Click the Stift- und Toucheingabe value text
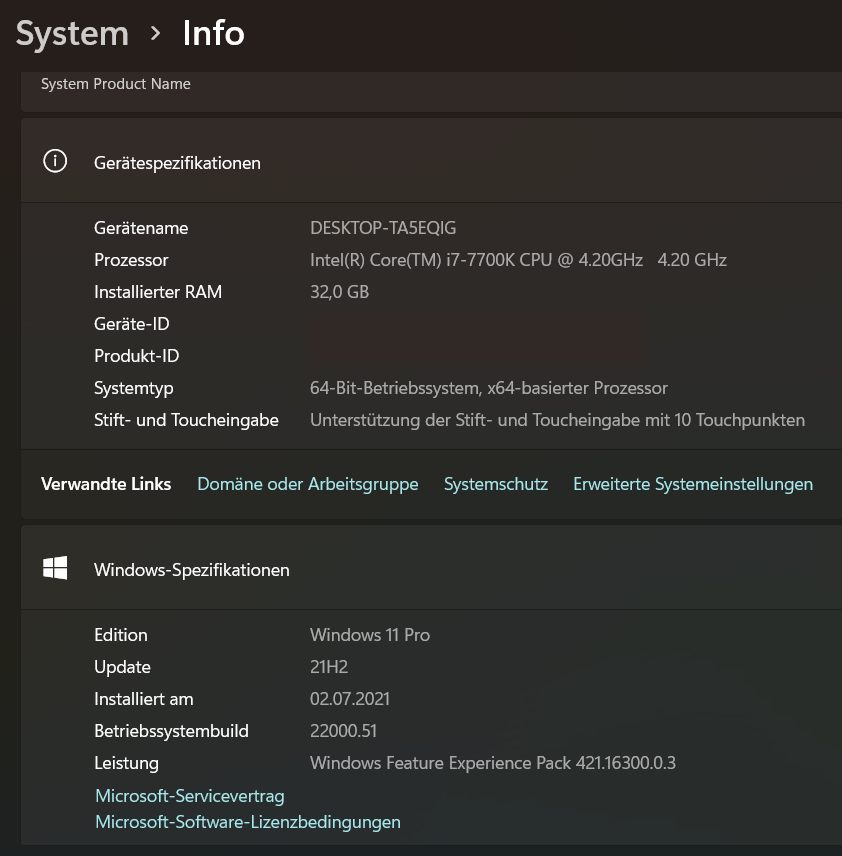Viewport: 842px width, 856px height. coord(558,420)
